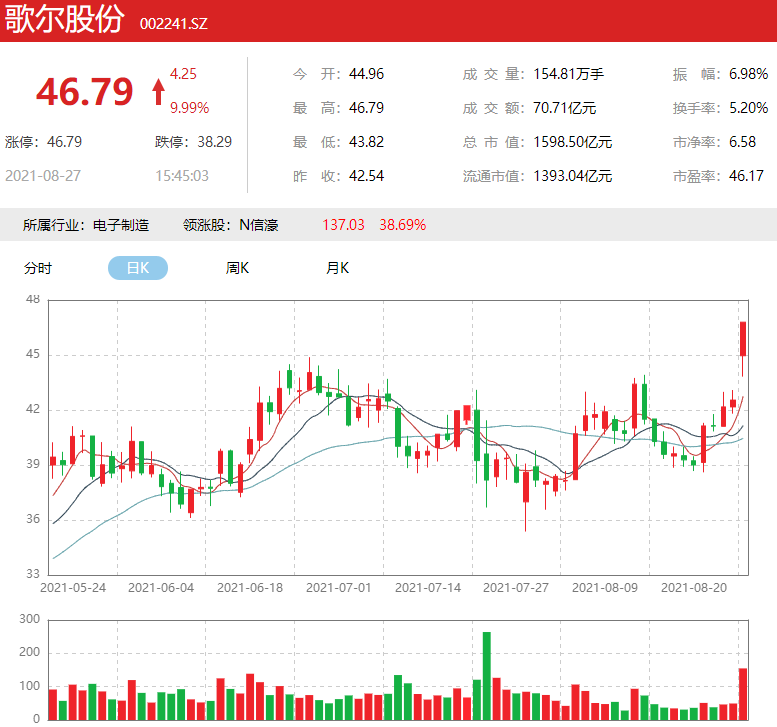777x727 pixels.
Task: Click the 涨停 limit-up price 46.79
Action: 64,142
